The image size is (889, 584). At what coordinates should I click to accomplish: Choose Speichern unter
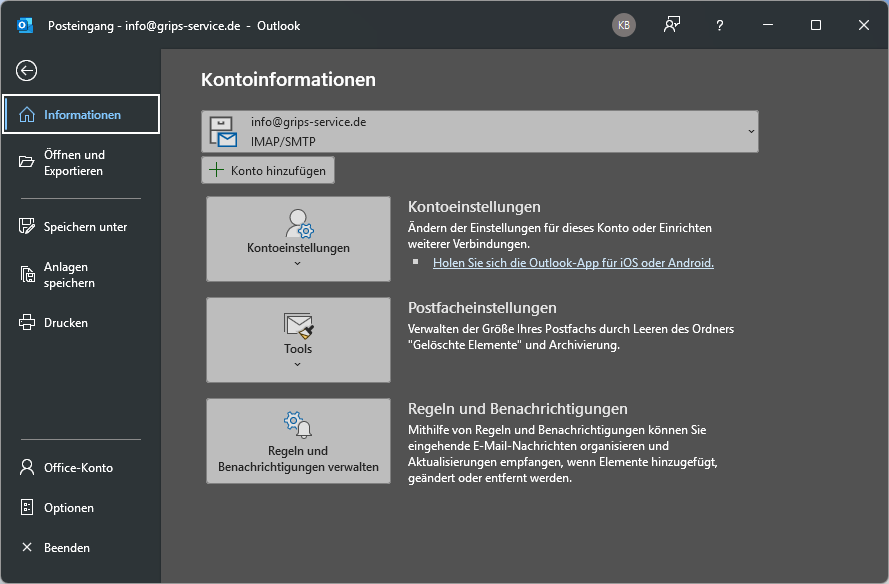81,227
